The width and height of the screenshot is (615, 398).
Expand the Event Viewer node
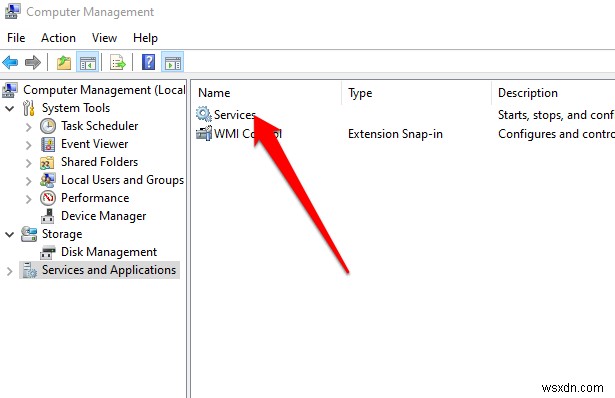click(28, 145)
